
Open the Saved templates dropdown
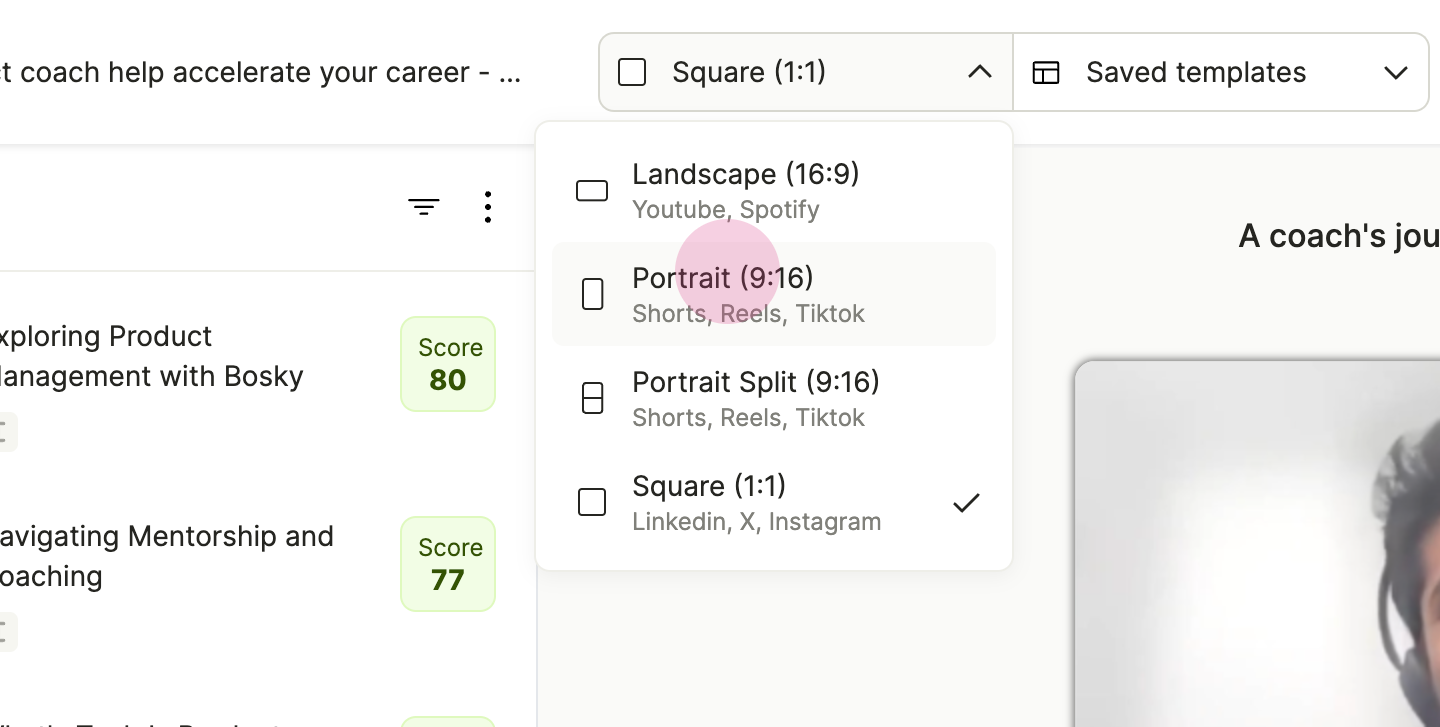1221,72
